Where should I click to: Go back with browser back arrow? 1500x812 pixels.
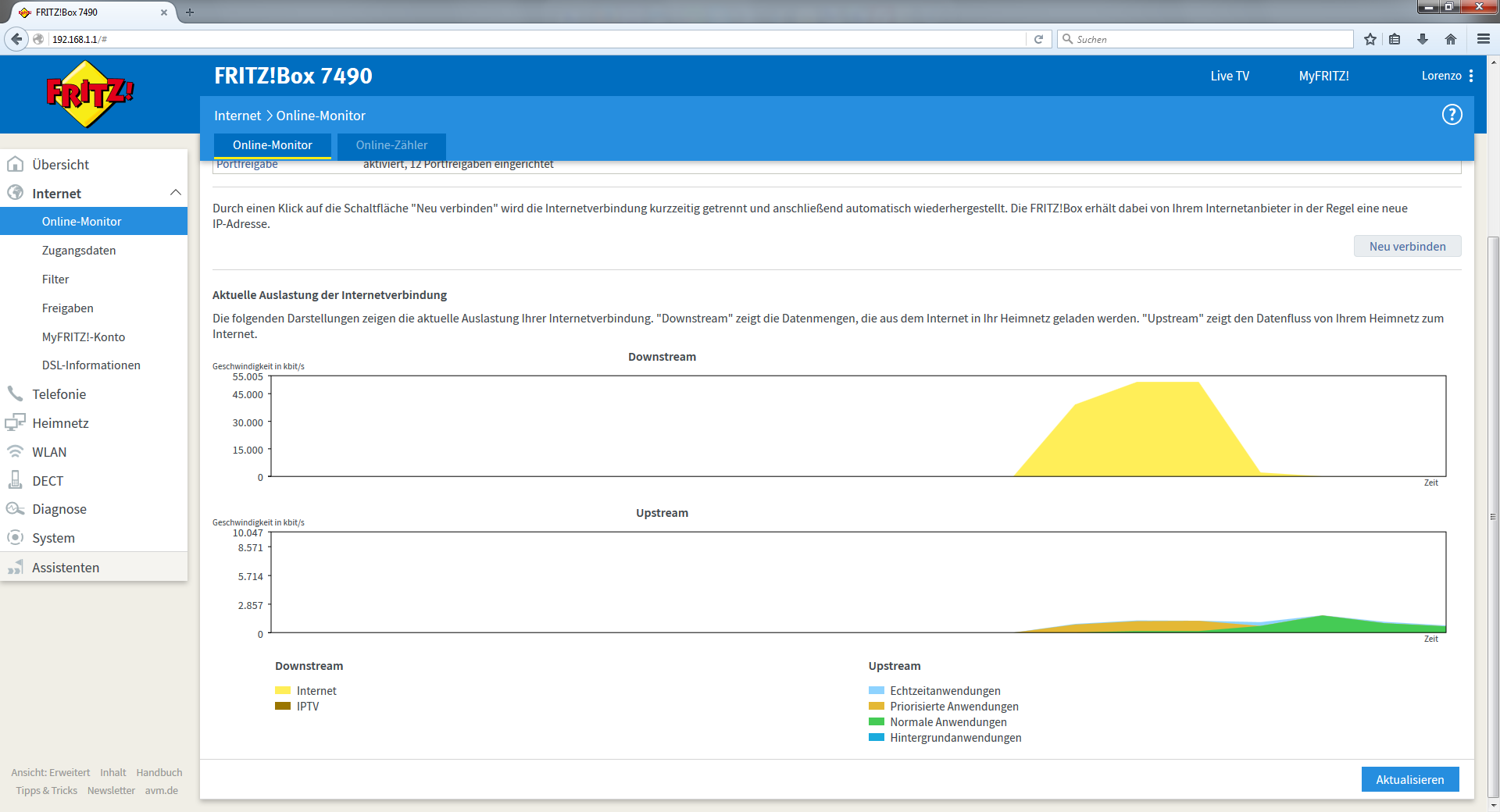[16, 39]
